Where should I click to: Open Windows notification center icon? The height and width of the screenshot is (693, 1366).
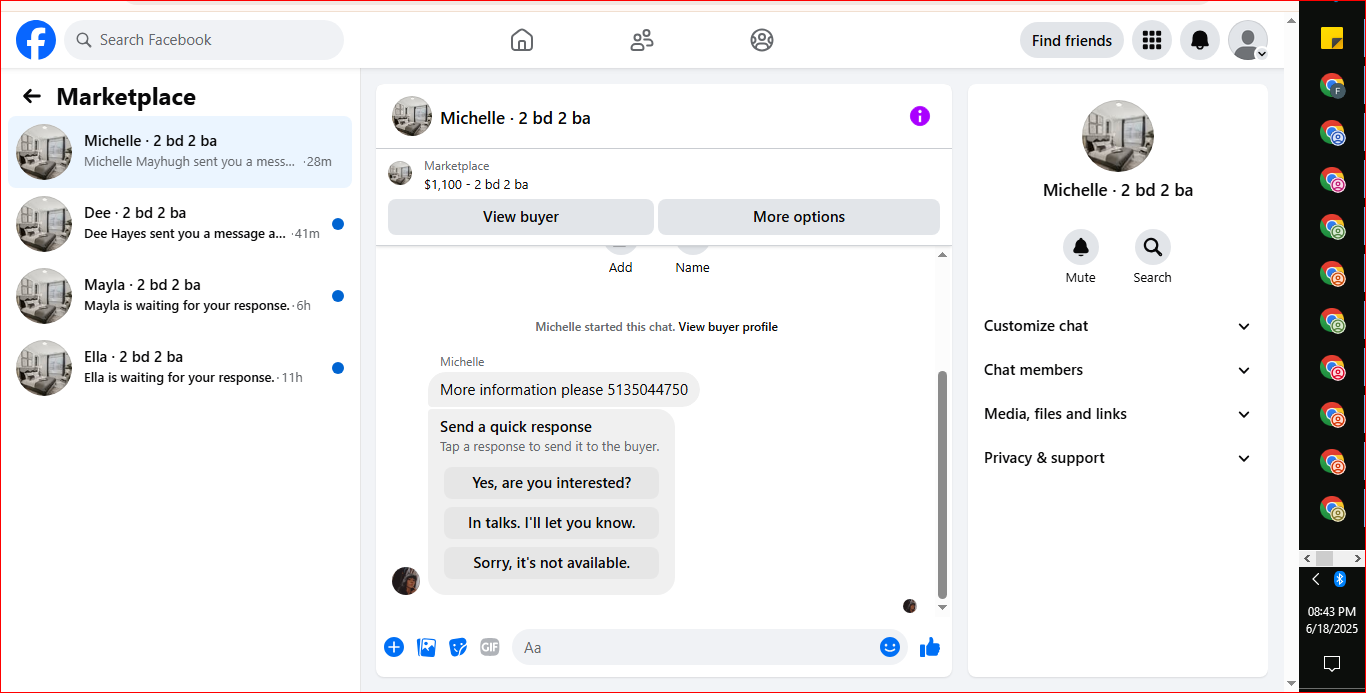point(1332,663)
